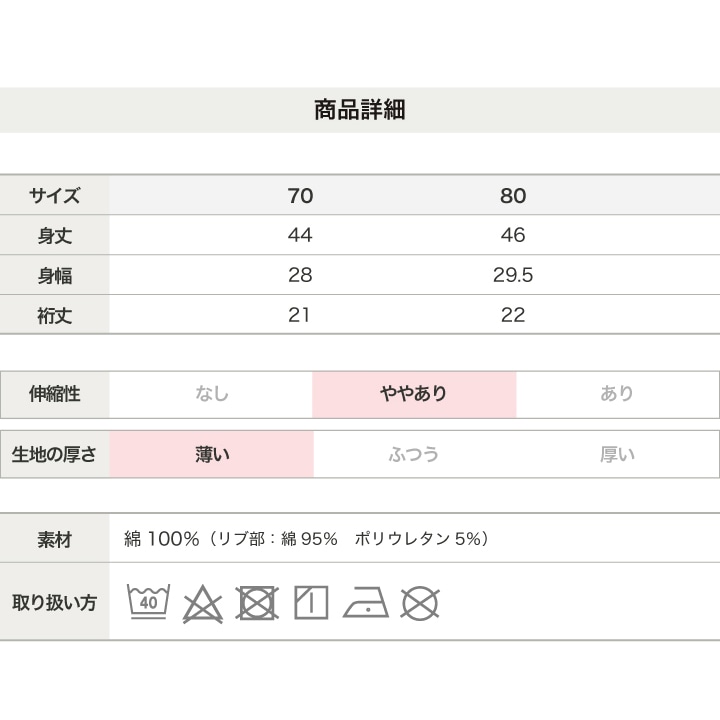The width and height of the screenshot is (720, 720).
Task: Select the ややあり stretch option
Action: tap(414, 394)
